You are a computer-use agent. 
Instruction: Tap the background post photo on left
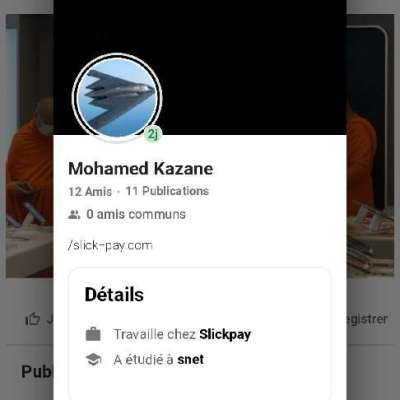(29, 147)
